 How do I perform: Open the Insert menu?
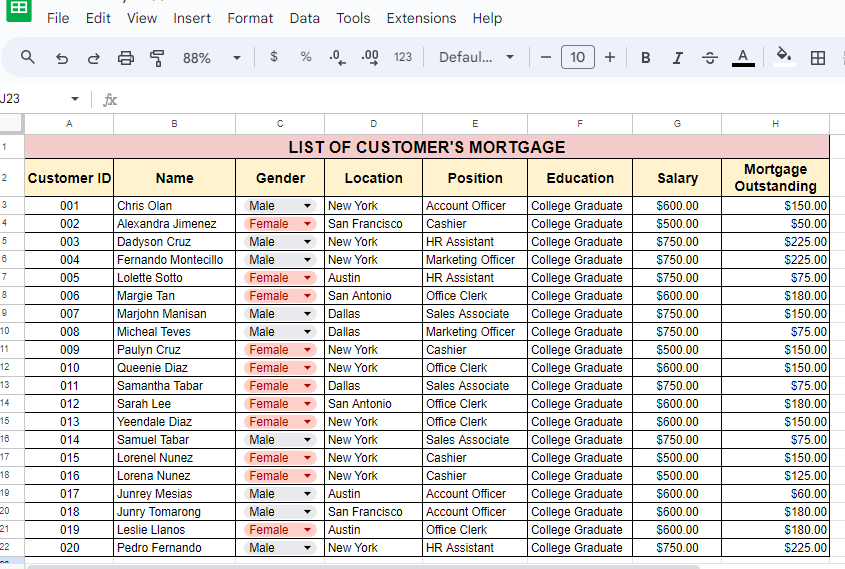pyautogui.click(x=192, y=18)
